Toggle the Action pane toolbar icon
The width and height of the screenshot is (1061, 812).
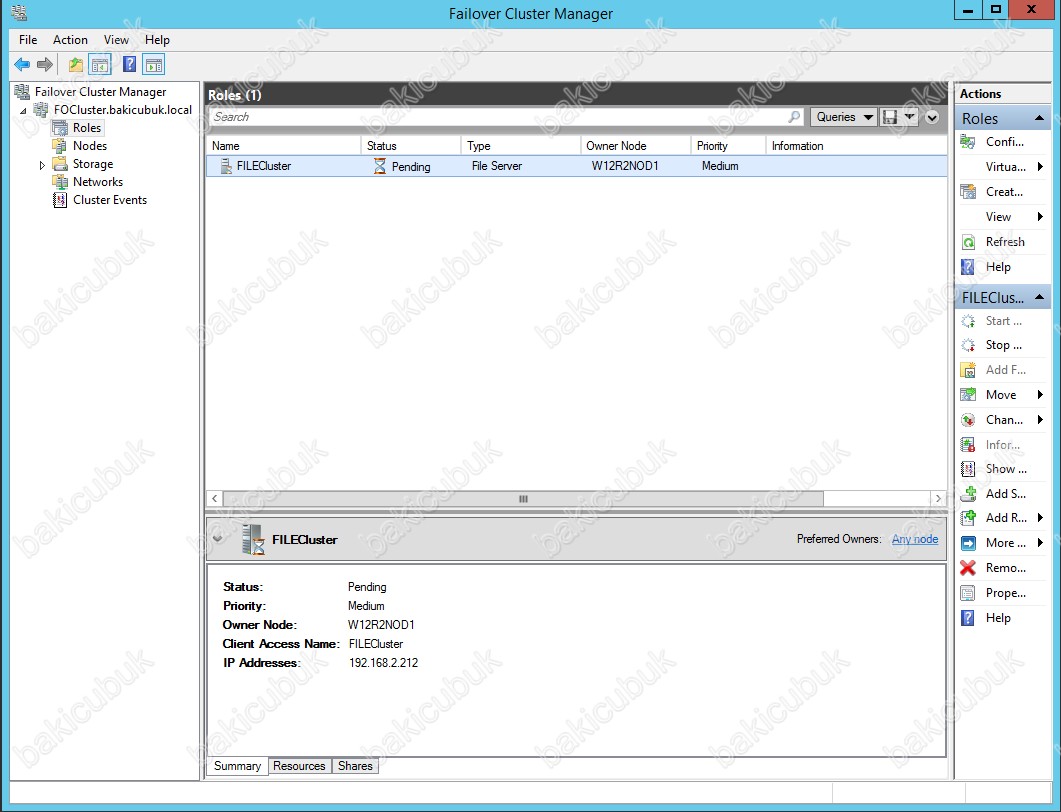tap(154, 65)
